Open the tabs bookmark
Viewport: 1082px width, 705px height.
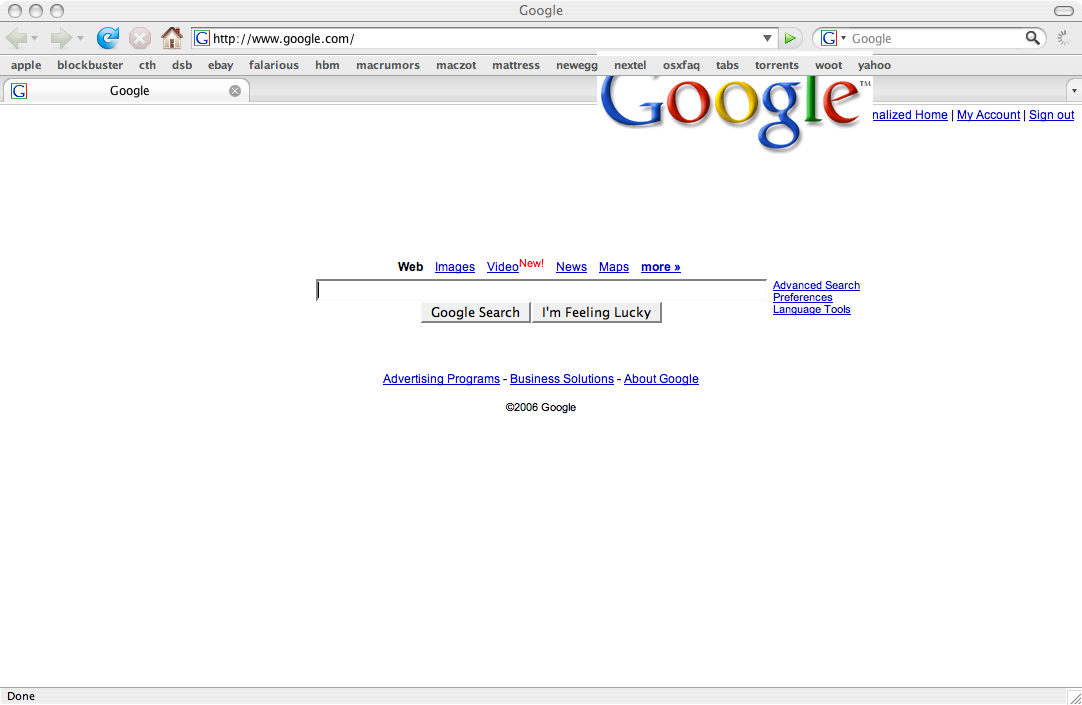click(x=727, y=65)
